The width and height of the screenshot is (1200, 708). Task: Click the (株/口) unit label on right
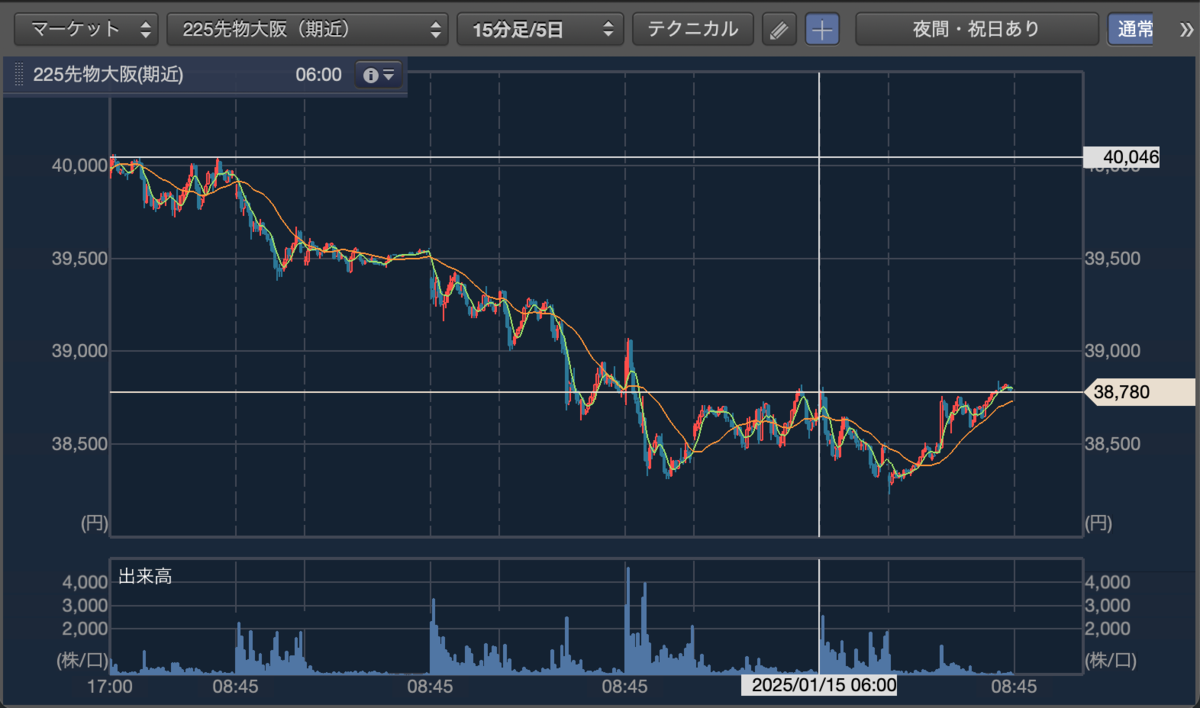(x=1111, y=659)
